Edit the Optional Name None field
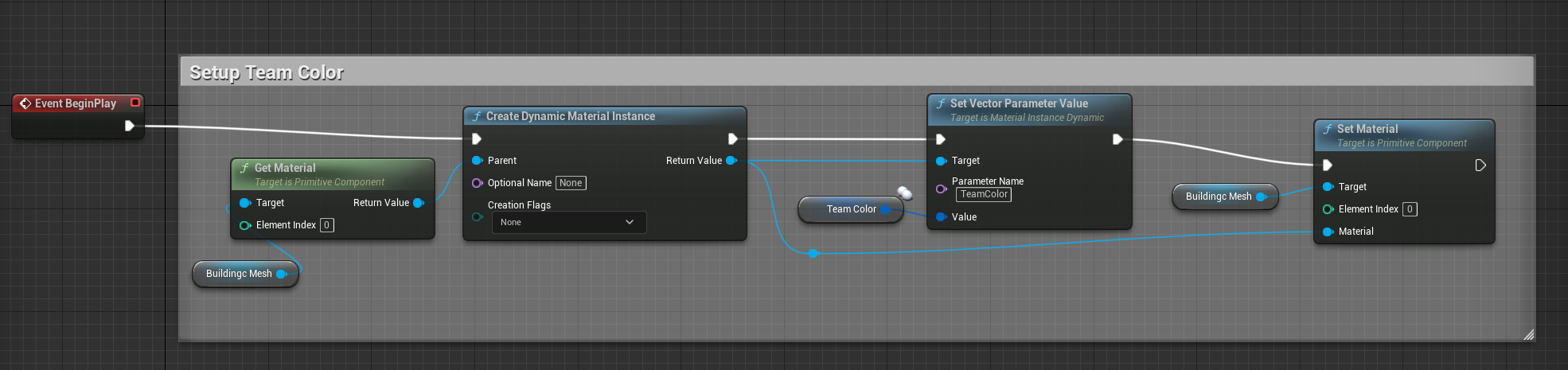Screen dimensions: 1568x370 (x=571, y=183)
